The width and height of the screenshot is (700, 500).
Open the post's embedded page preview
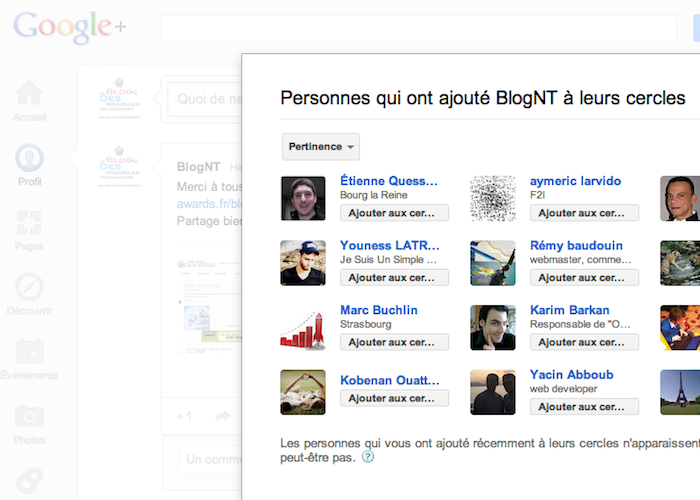coord(209,306)
